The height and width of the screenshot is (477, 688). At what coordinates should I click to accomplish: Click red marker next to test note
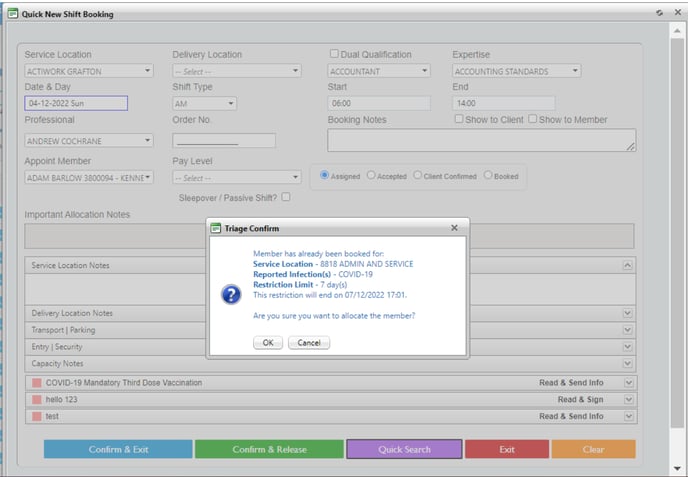point(37,416)
